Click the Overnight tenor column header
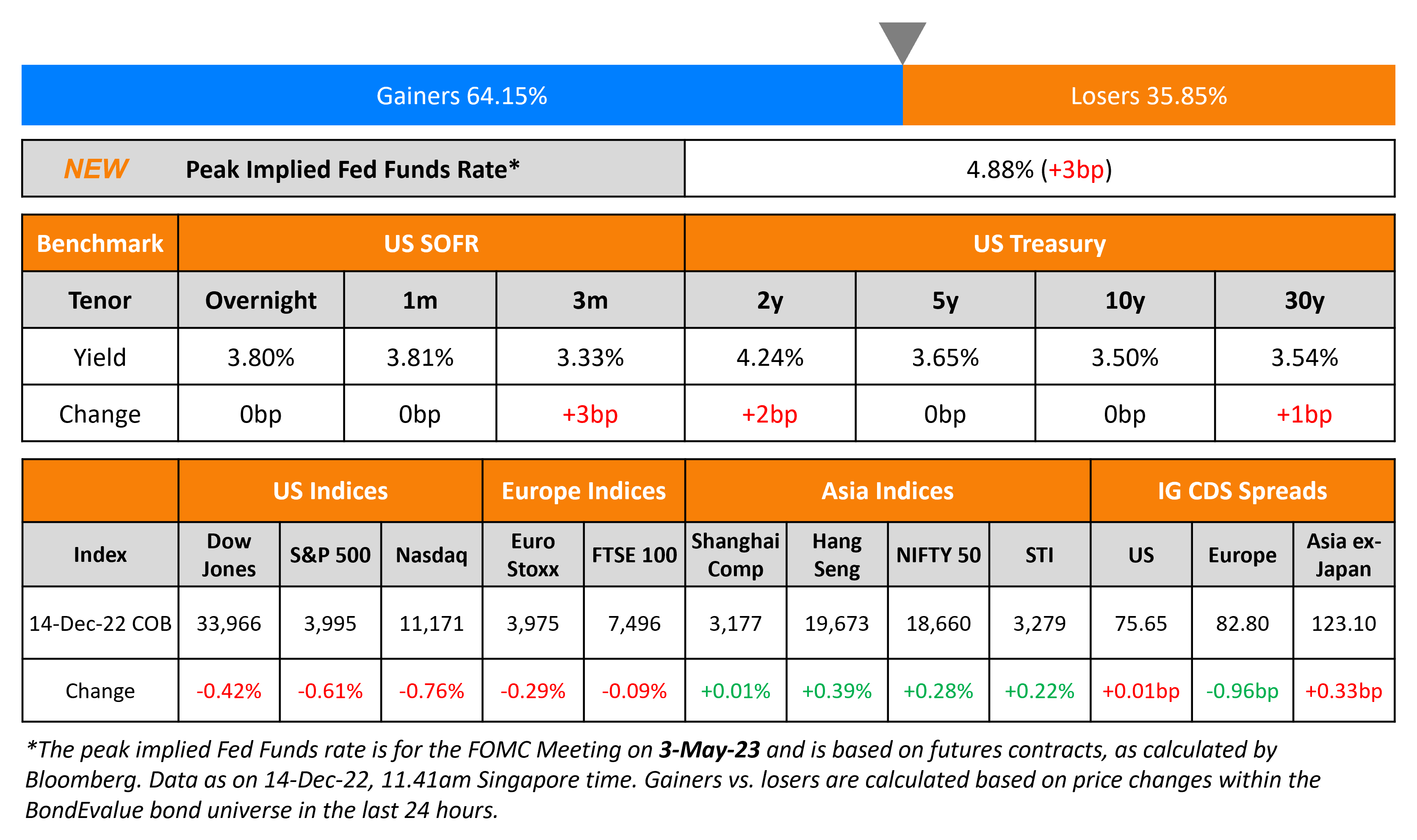Image resolution: width=1417 pixels, height=840 pixels. coord(260,300)
